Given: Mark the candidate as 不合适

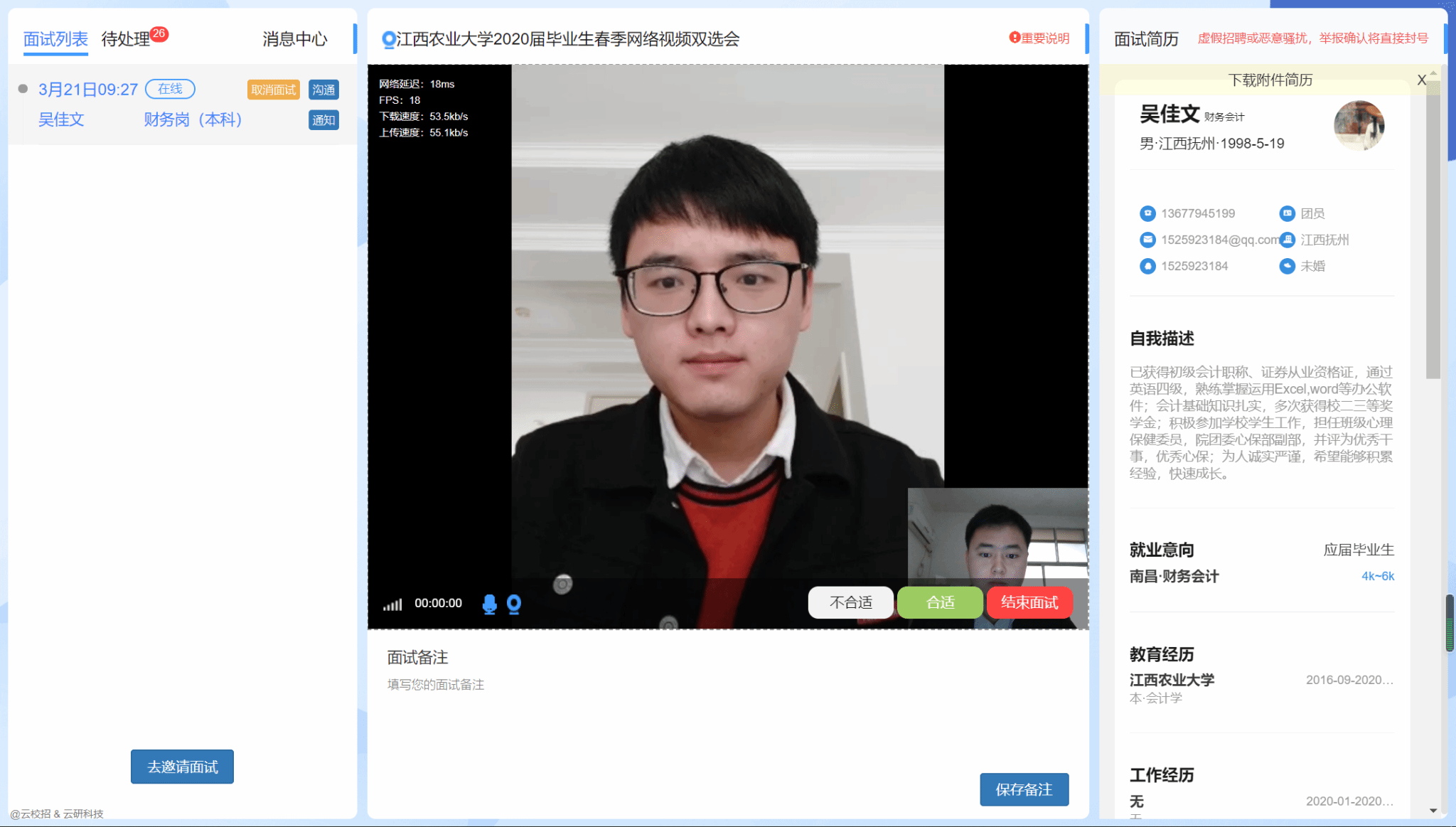Looking at the screenshot, I should [x=850, y=602].
